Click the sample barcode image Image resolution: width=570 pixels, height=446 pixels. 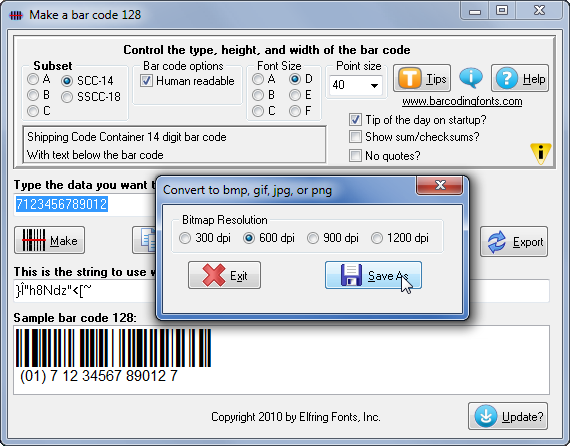[x=113, y=348]
